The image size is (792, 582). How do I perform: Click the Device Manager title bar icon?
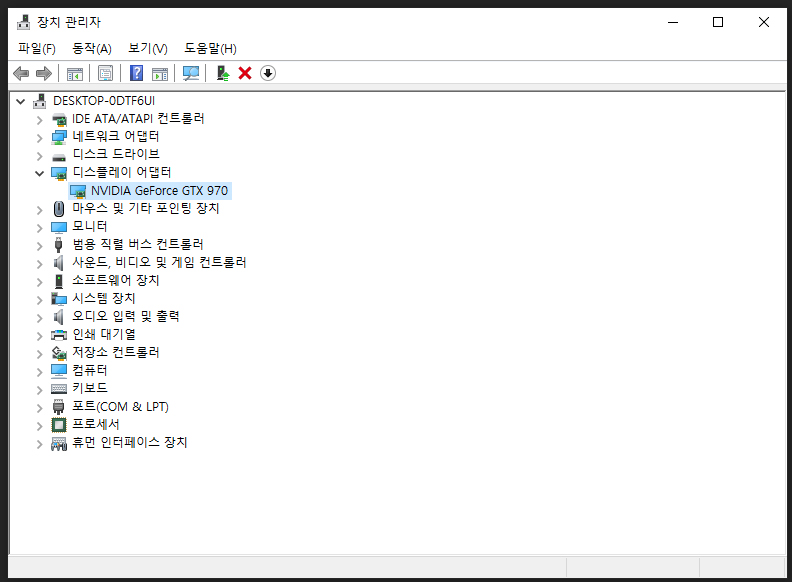click(23, 22)
